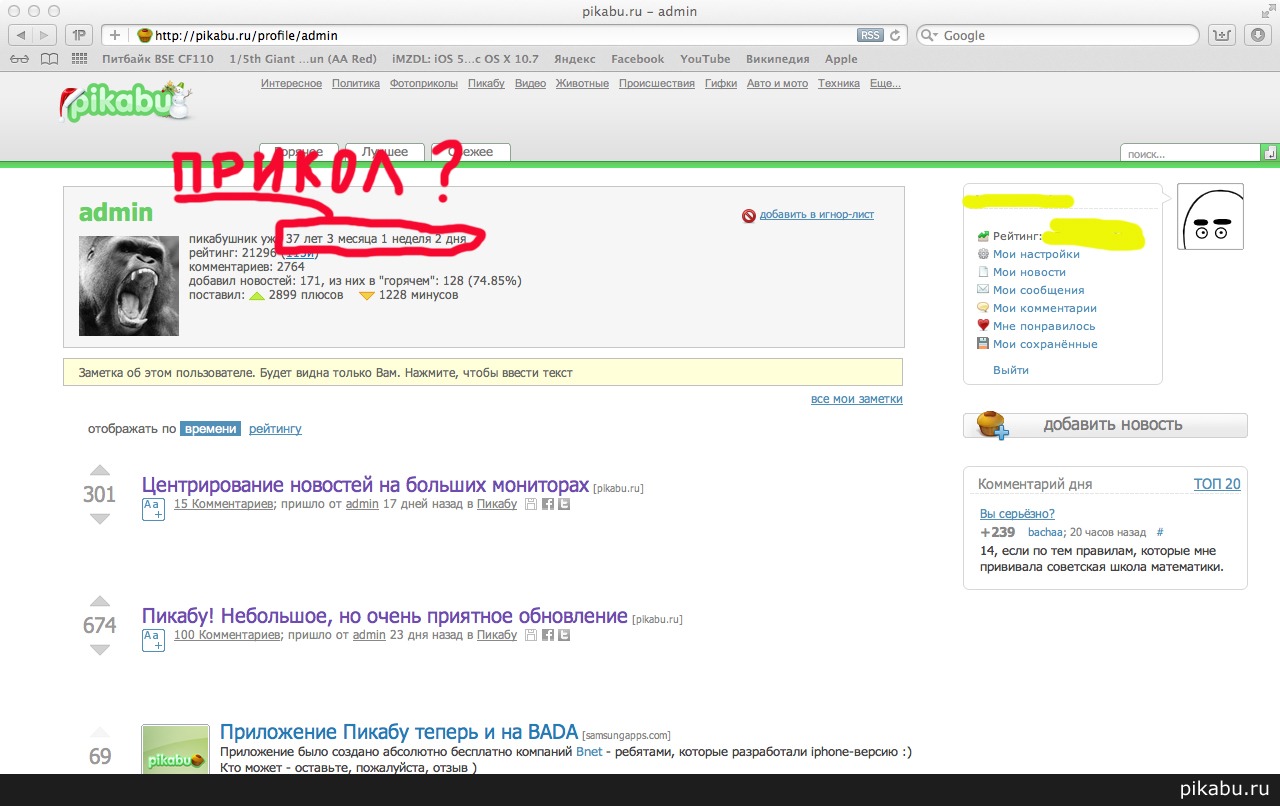1280x806 pixels.
Task: Expand the Еще... categories menu
Action: pos(885,84)
